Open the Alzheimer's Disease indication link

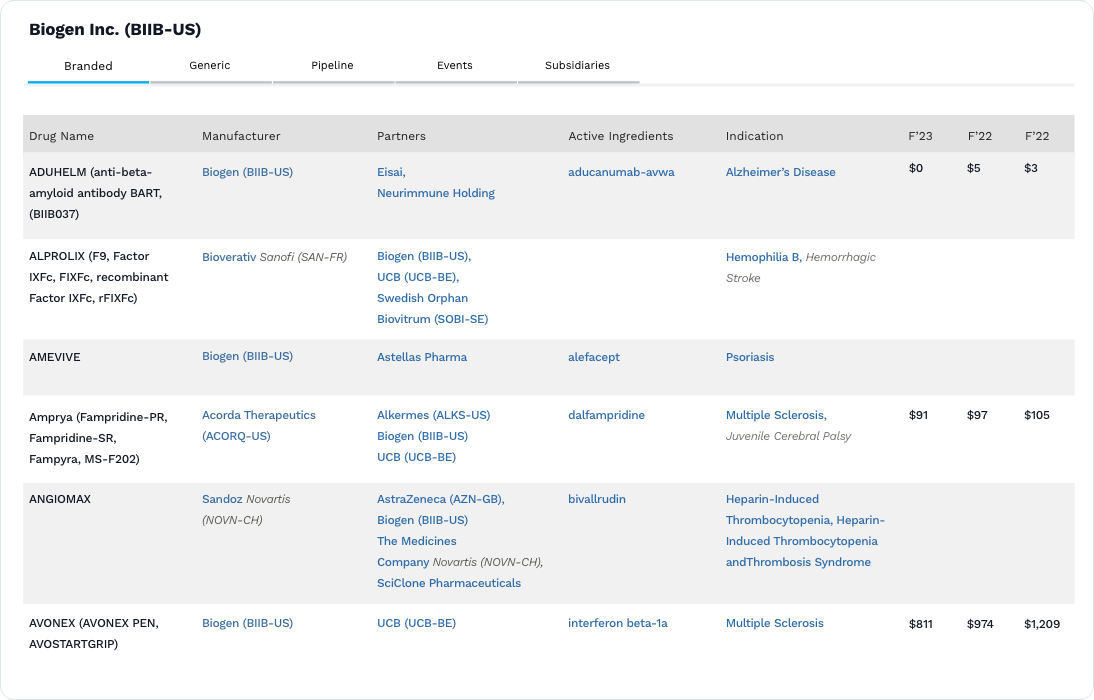tap(780, 172)
